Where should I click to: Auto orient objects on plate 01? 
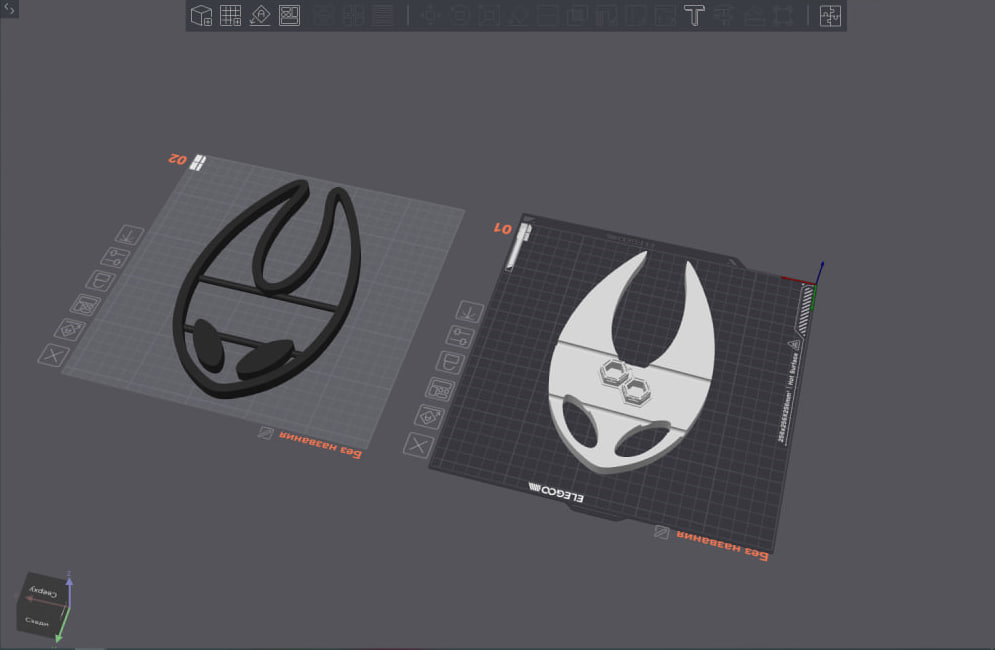pyautogui.click(x=429, y=417)
